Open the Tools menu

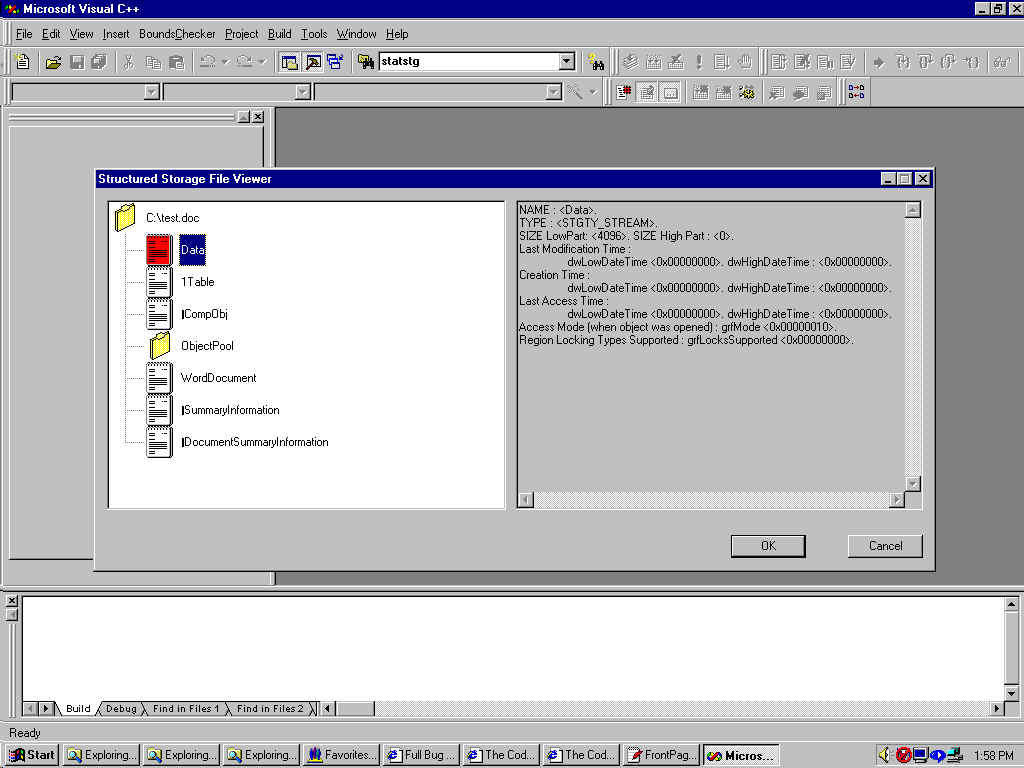point(314,34)
